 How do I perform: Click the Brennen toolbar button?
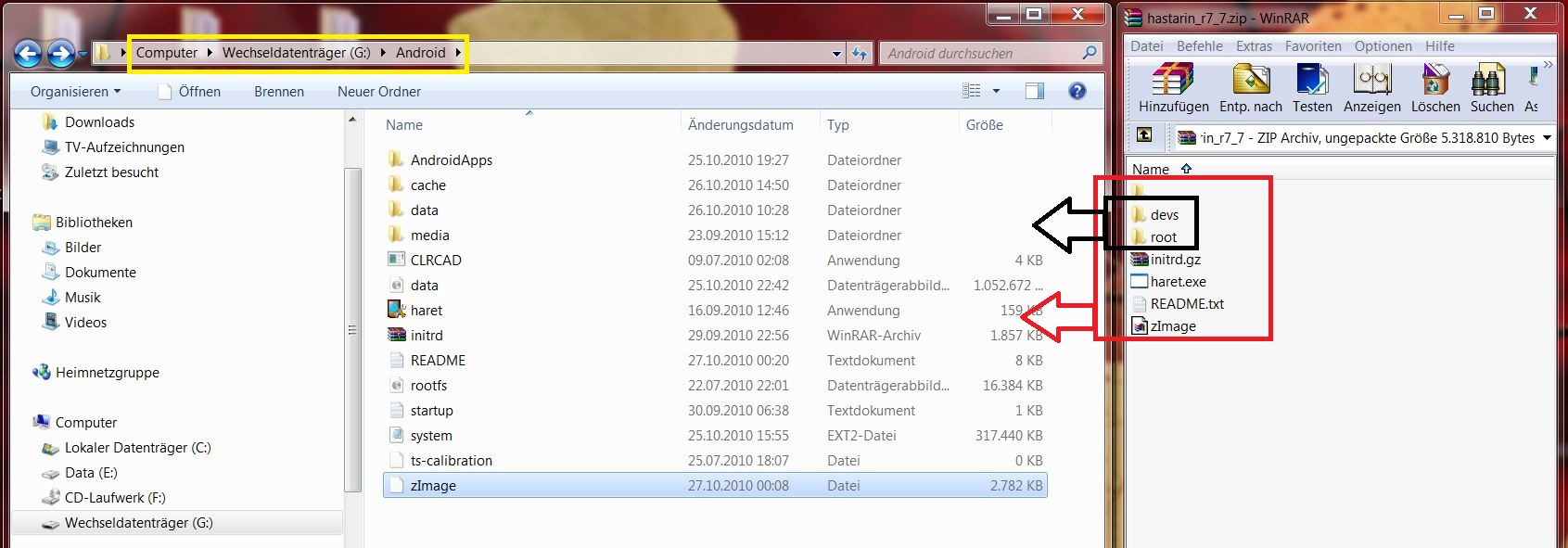279,92
